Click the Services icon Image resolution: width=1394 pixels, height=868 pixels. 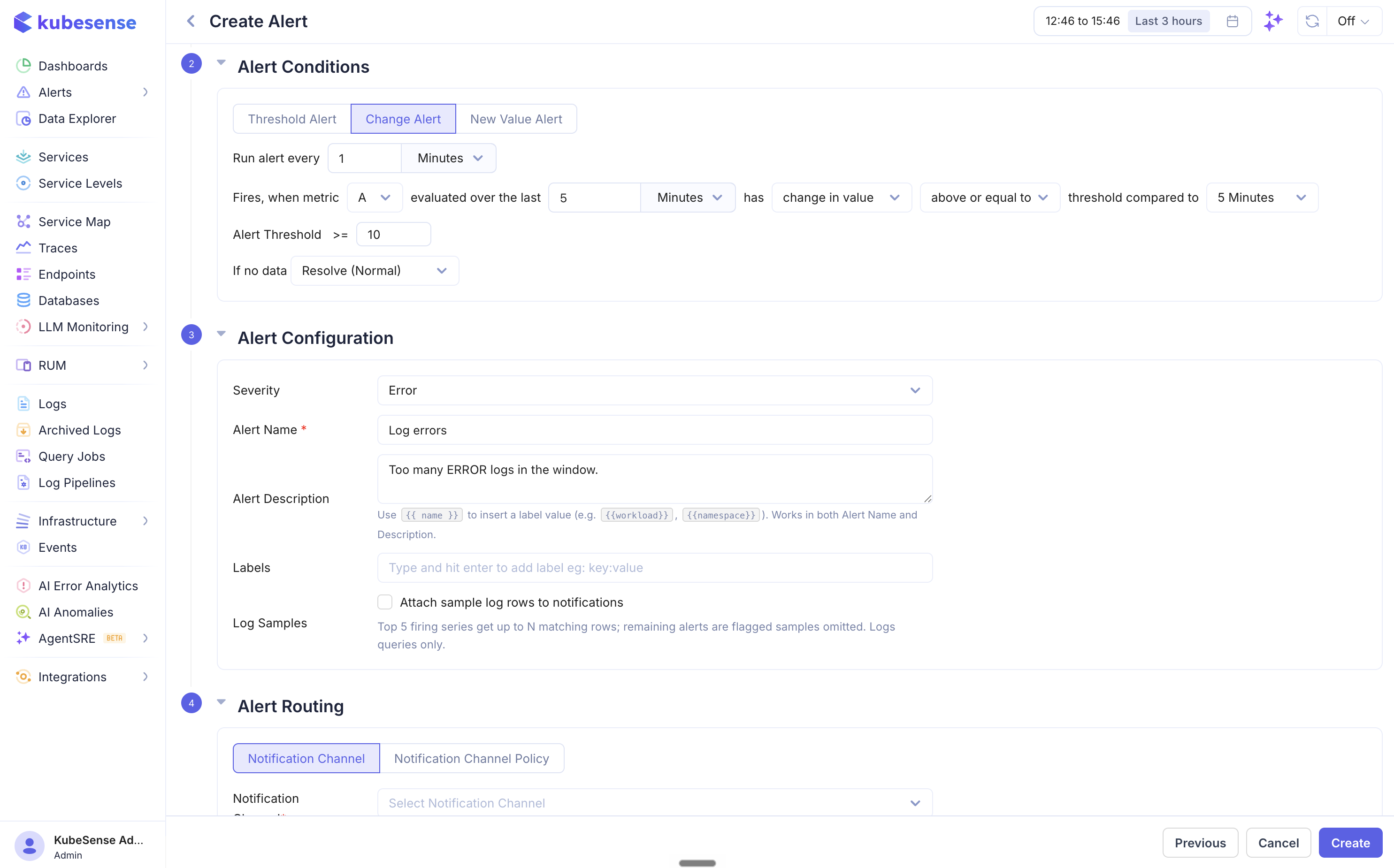23,157
